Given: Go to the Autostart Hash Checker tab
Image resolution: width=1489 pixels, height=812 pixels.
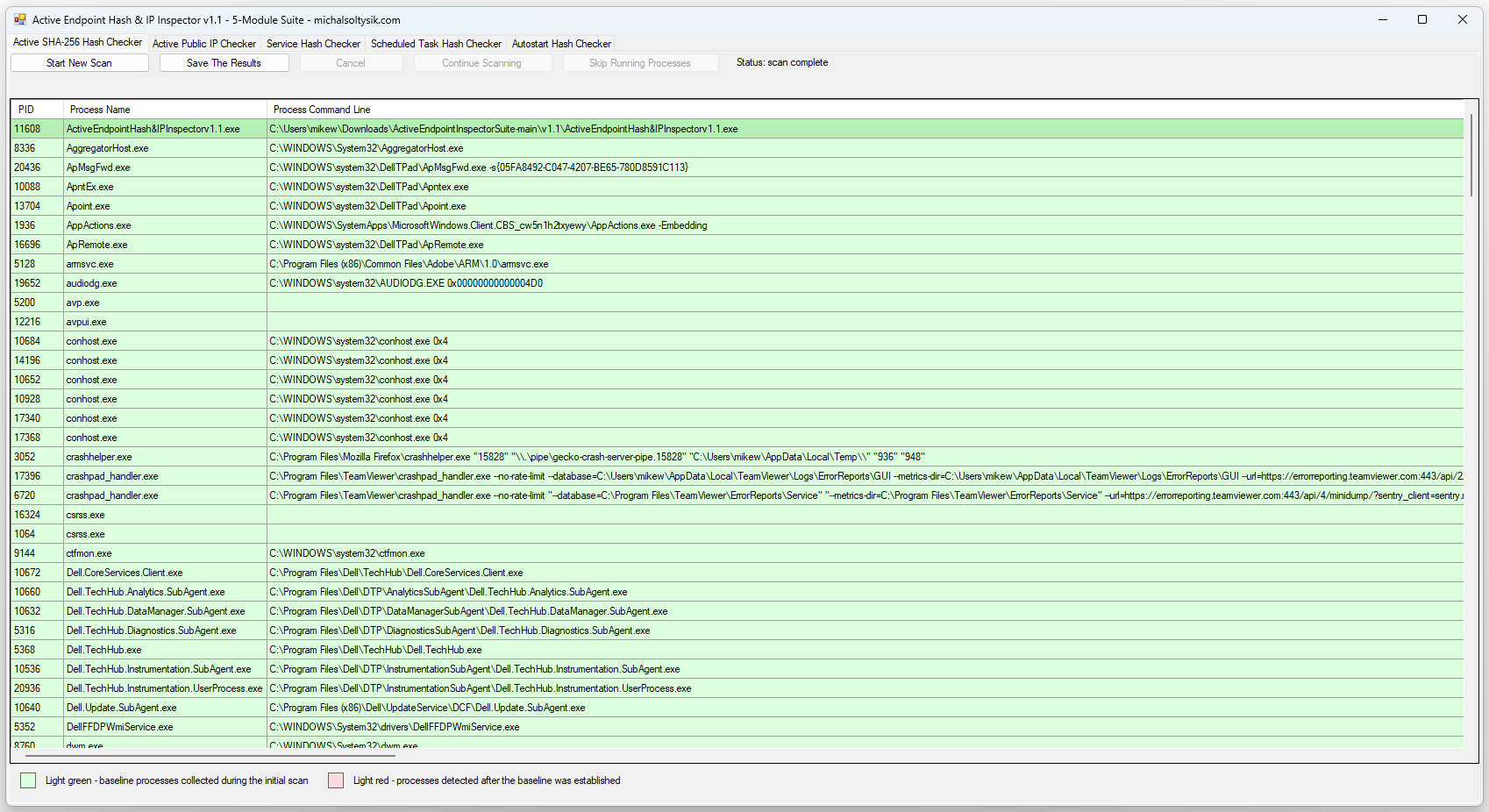Looking at the screenshot, I should [561, 44].
